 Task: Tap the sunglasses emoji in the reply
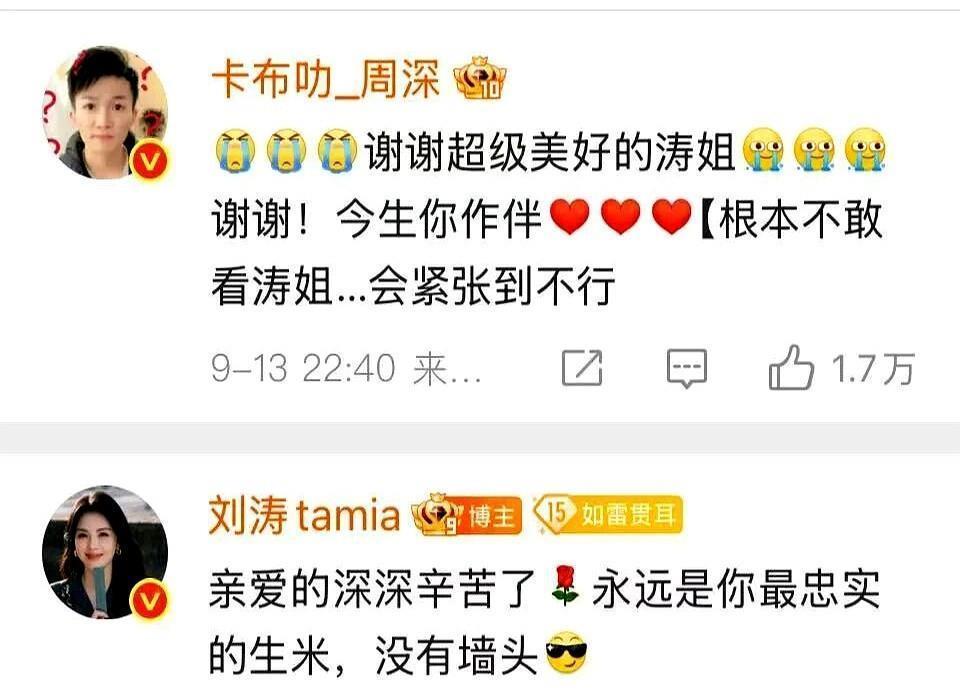coord(566,653)
